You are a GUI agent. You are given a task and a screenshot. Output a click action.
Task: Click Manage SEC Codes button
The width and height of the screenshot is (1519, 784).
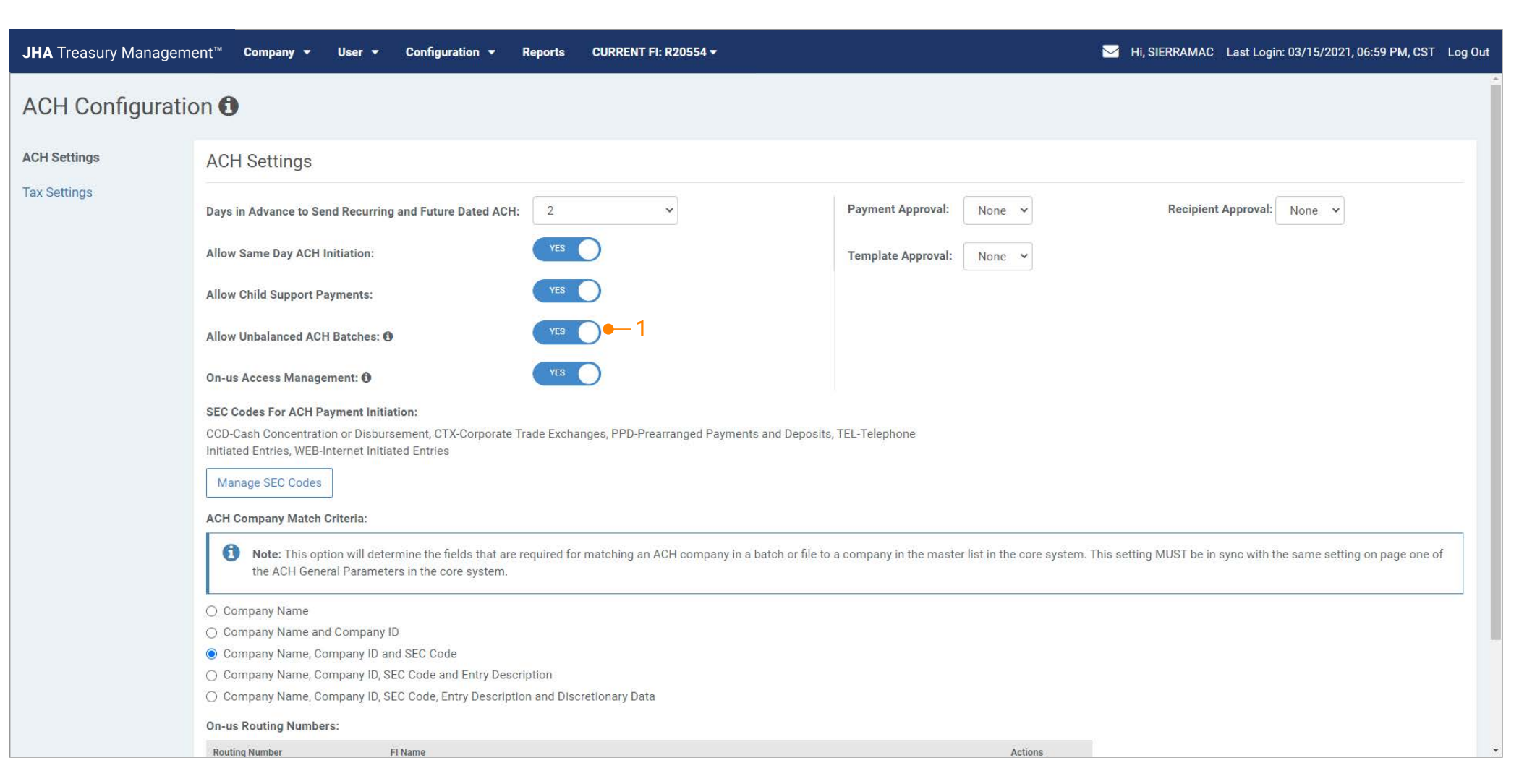point(269,482)
